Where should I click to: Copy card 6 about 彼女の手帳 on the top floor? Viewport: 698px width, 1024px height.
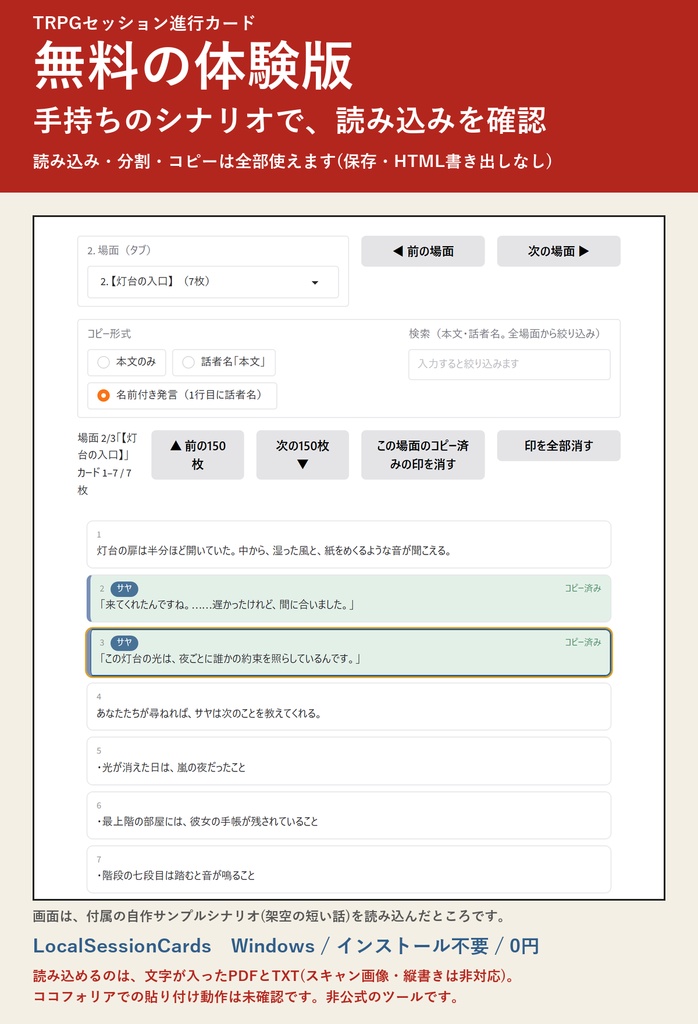pyautogui.click(x=349, y=815)
